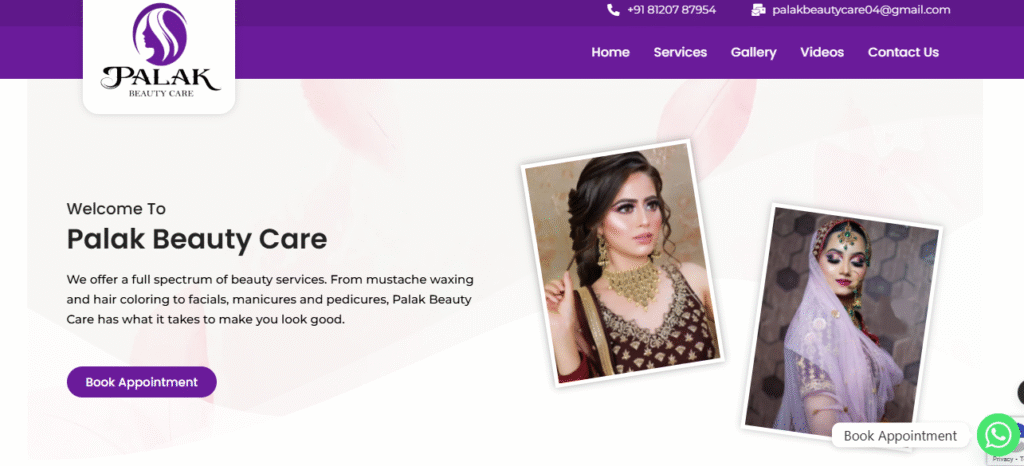Open the Services menu item
The height and width of the screenshot is (466, 1024).
(x=680, y=52)
